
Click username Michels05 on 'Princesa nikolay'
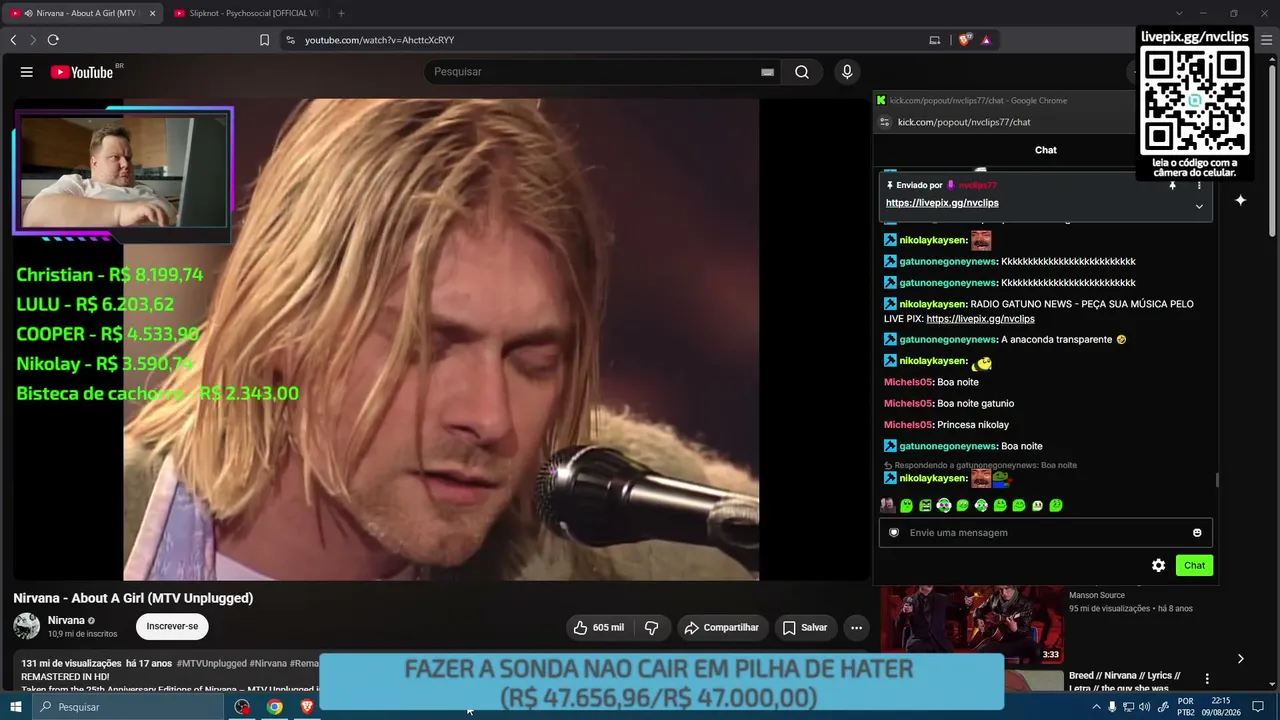point(908,425)
